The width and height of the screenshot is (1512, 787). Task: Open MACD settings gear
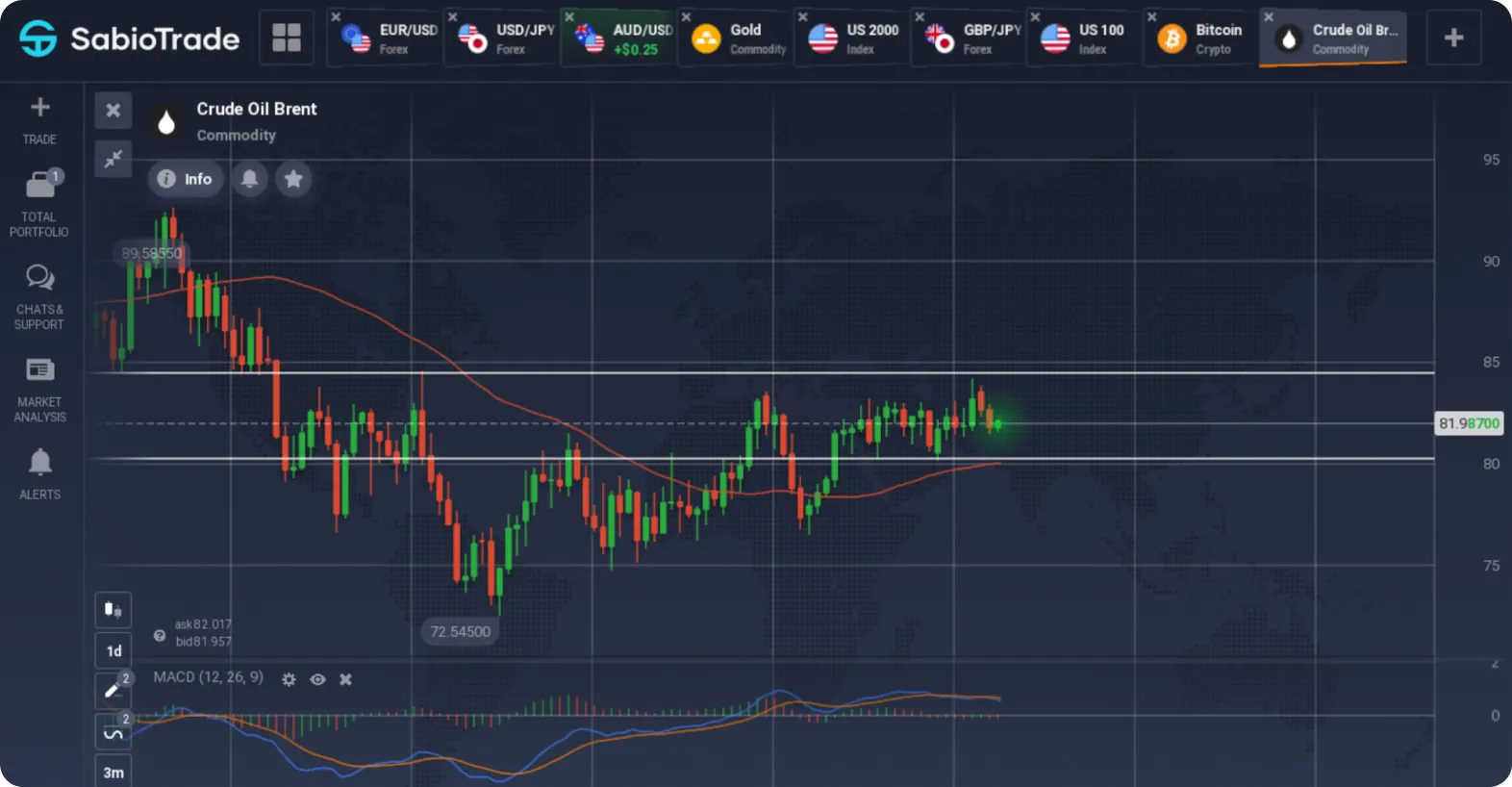(289, 679)
